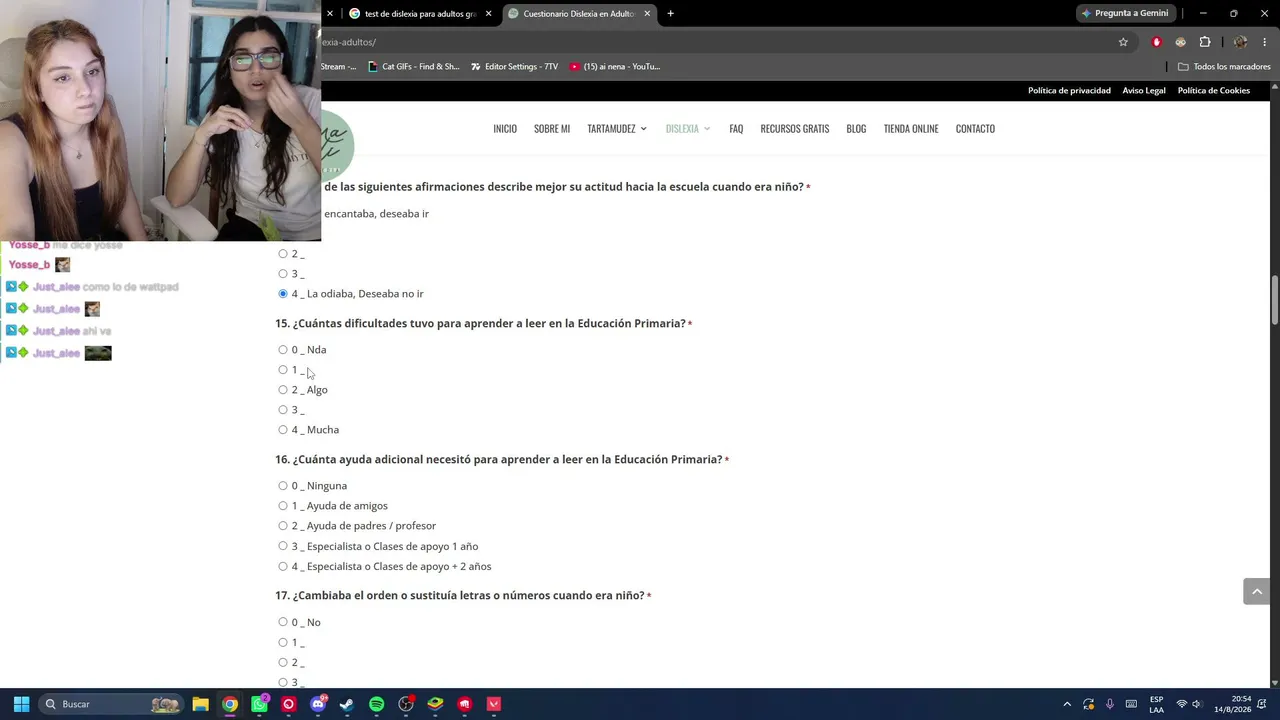Viewport: 1280px width, 720px height.
Task: Open the BLOG menu item
Action: point(856,128)
